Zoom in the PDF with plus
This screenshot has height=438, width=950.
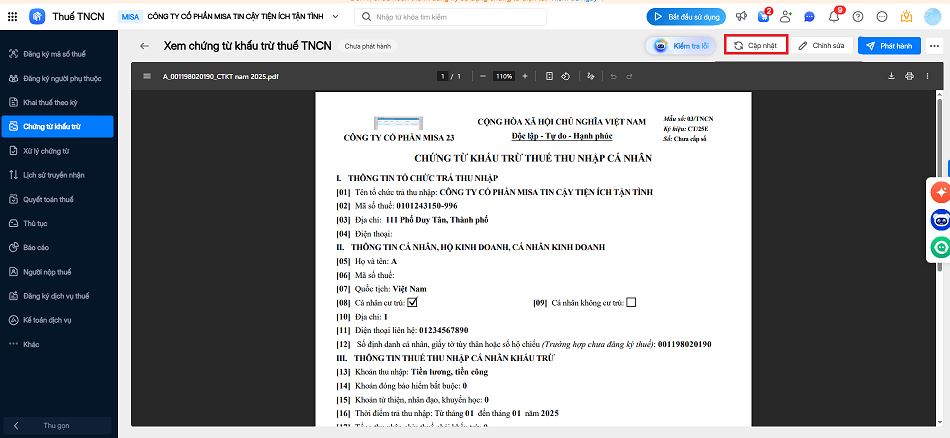(525, 76)
